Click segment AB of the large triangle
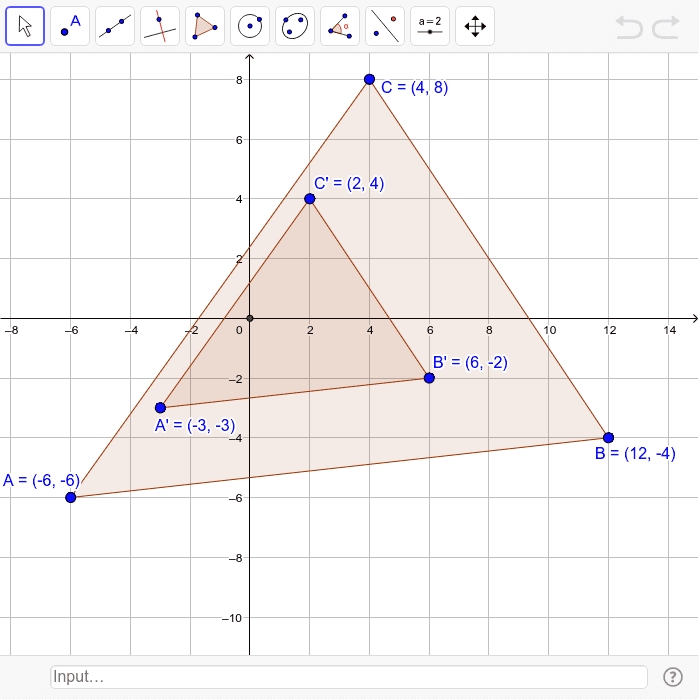The height and width of the screenshot is (700, 700). coord(339,467)
